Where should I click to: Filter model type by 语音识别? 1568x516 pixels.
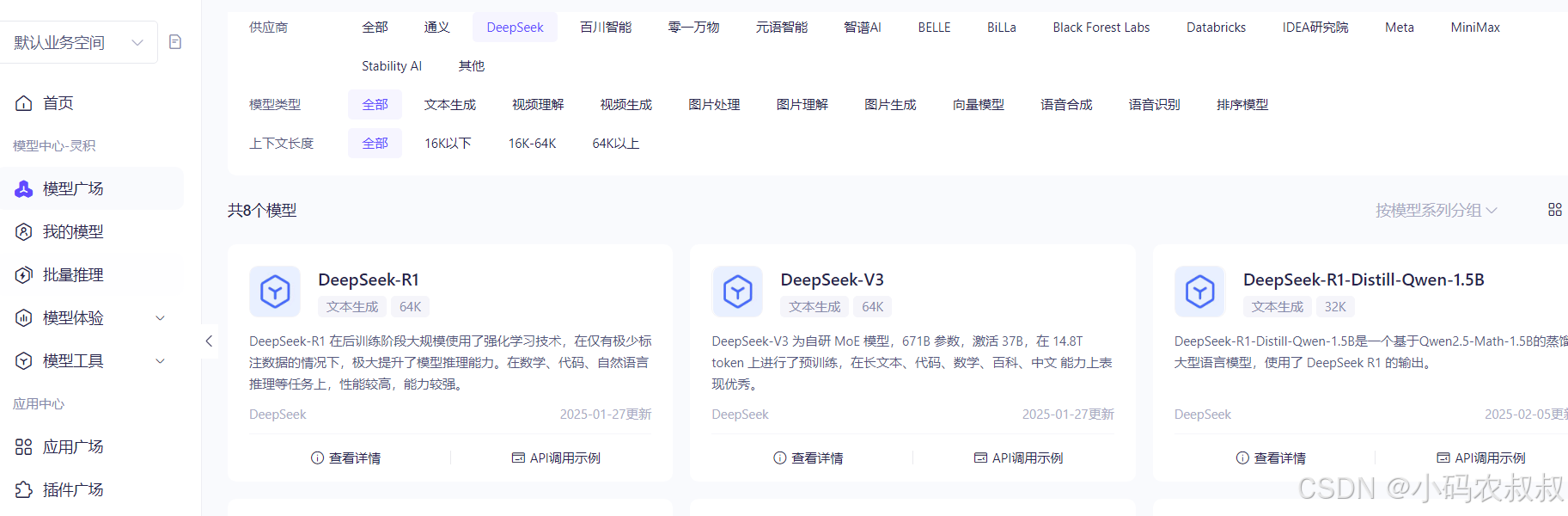tap(1155, 105)
